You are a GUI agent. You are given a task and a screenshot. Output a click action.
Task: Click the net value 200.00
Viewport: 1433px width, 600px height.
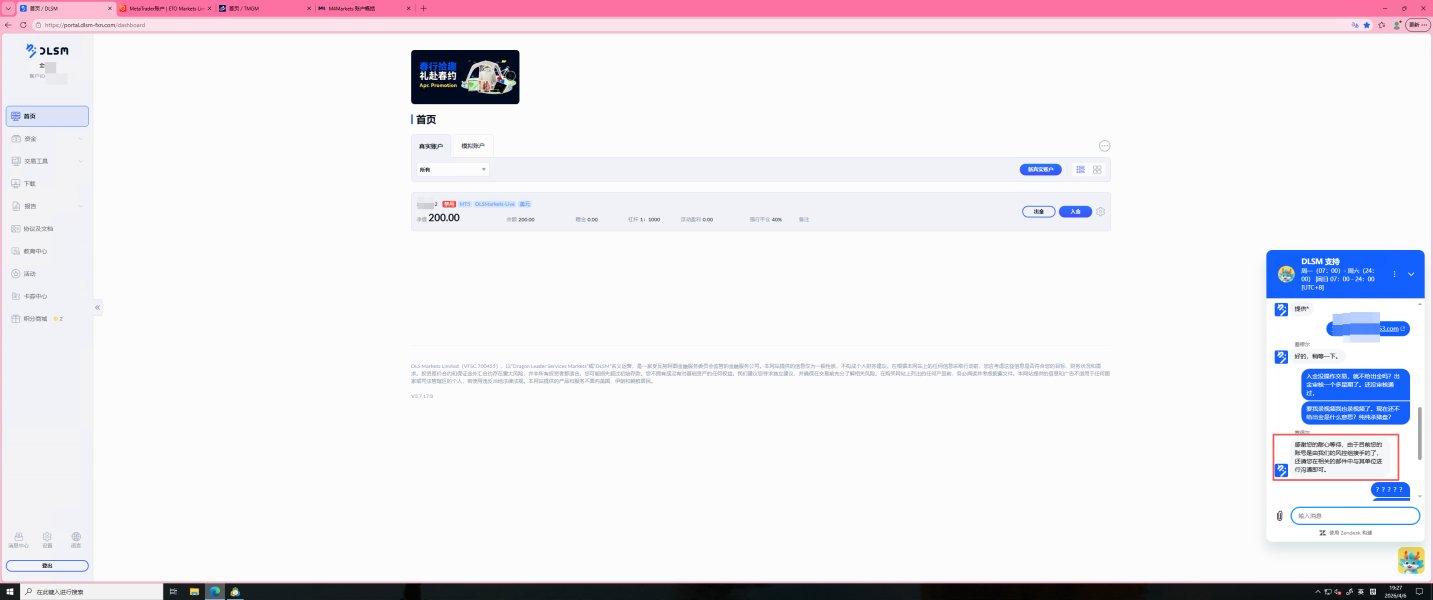444,217
